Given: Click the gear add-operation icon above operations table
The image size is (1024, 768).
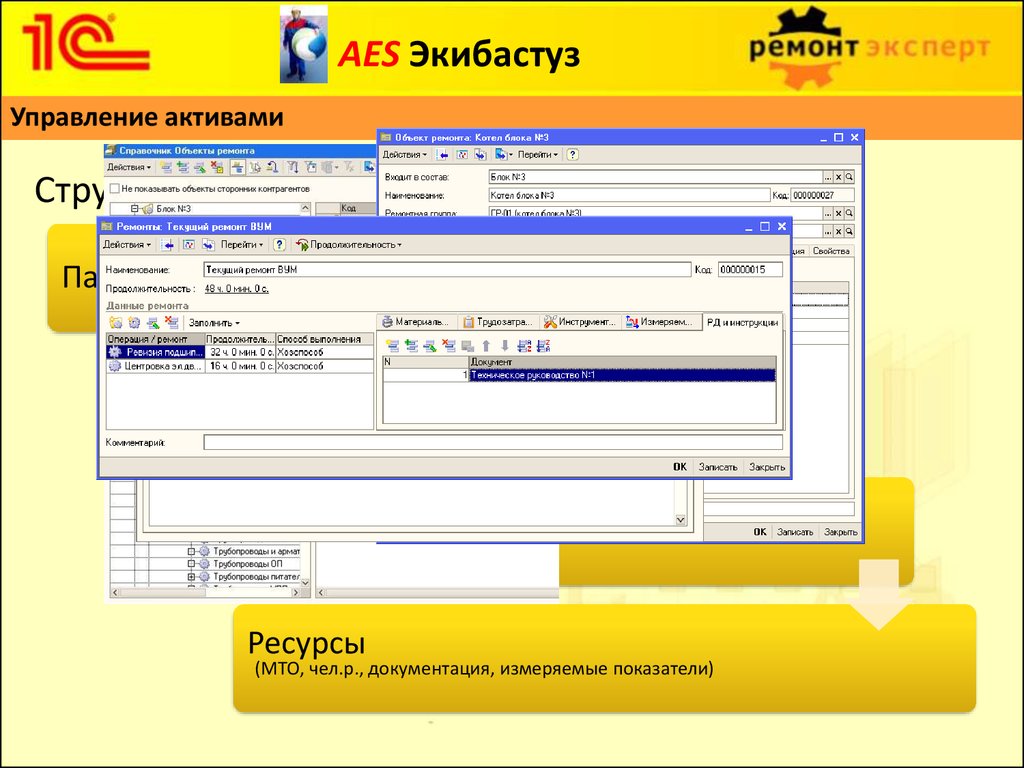Looking at the screenshot, I should (135, 323).
